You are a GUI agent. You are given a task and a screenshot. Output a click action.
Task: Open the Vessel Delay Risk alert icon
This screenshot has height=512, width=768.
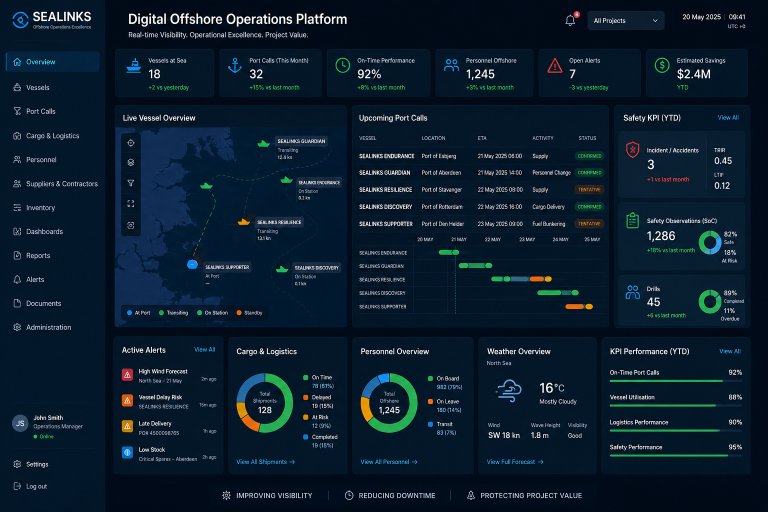(x=127, y=401)
